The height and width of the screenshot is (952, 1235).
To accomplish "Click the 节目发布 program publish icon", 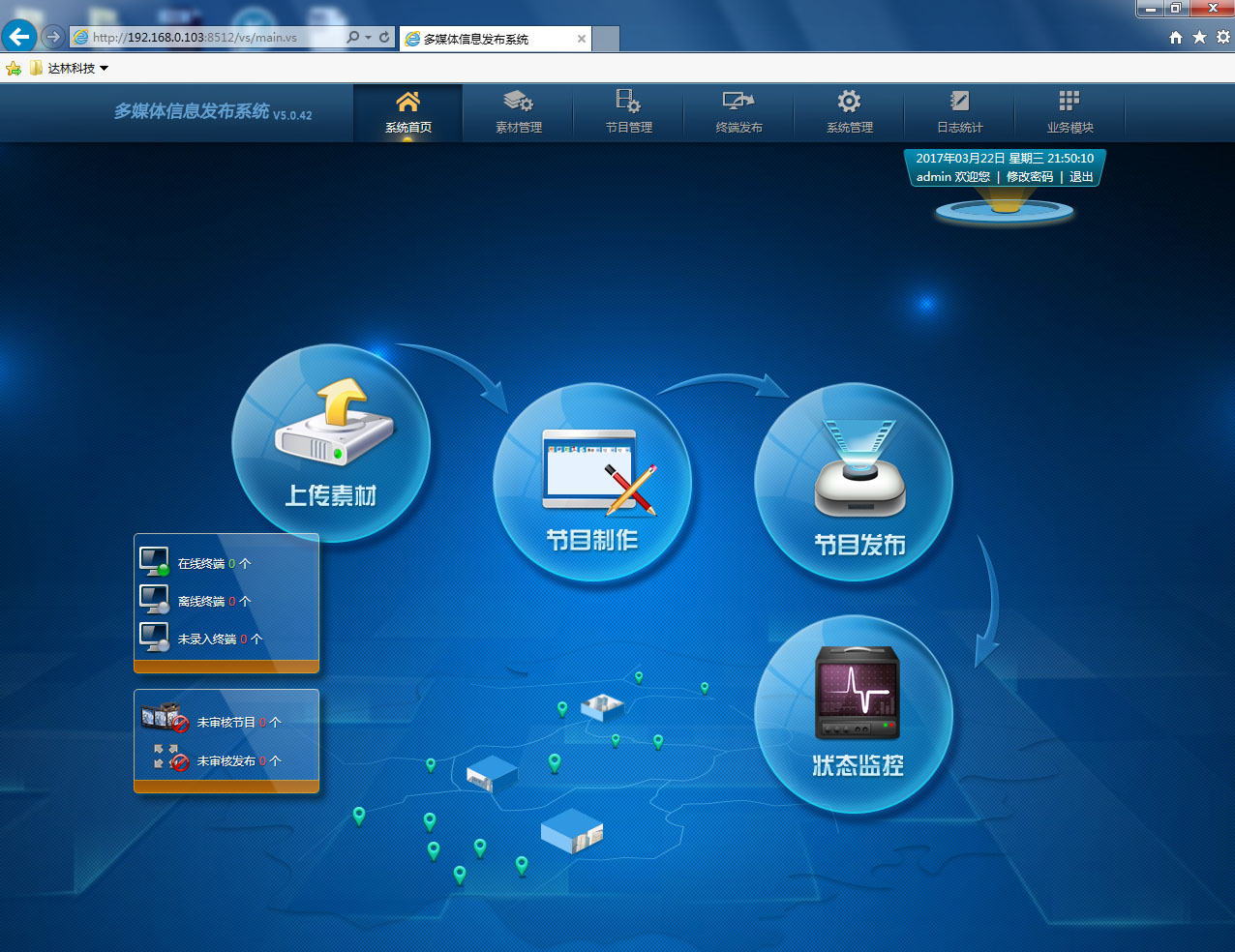I will click(x=854, y=483).
